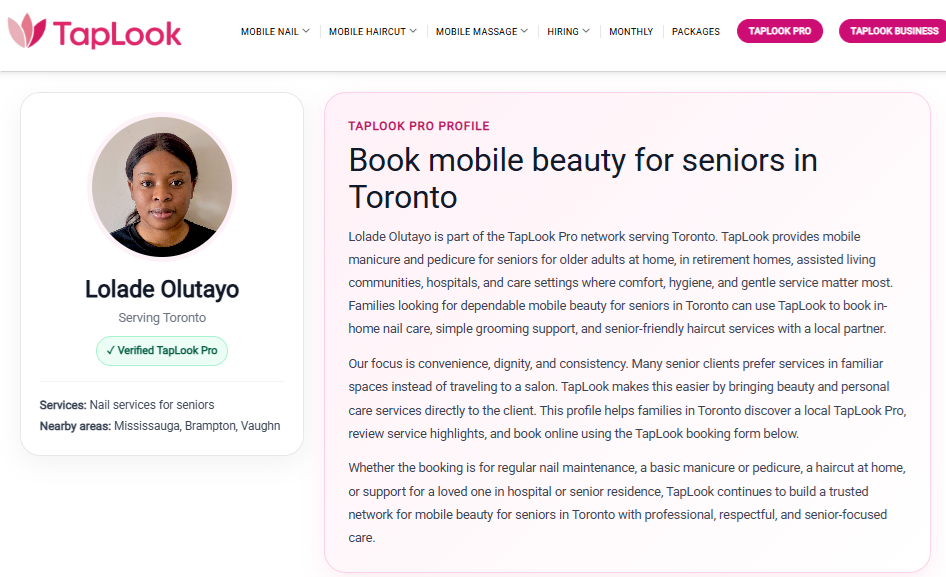
Task: Click the Lolade Olutayo name heading
Action: 162,289
